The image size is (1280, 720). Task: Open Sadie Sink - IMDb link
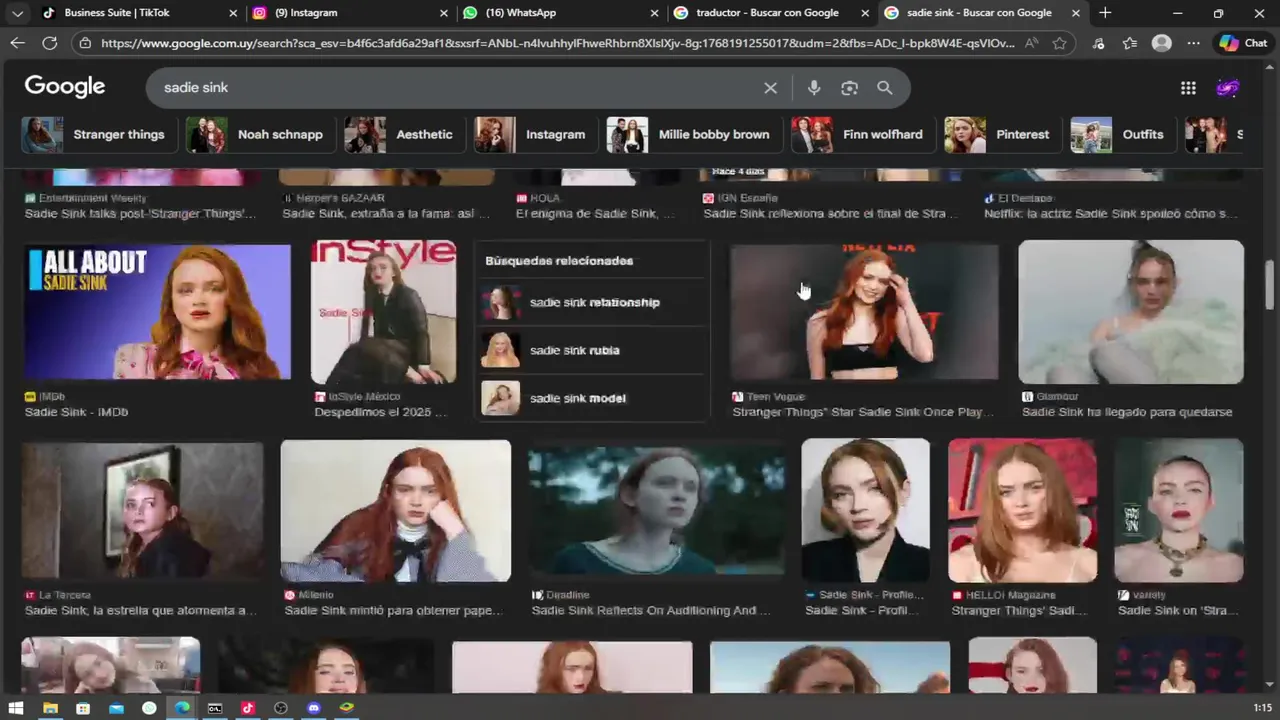coord(76,412)
